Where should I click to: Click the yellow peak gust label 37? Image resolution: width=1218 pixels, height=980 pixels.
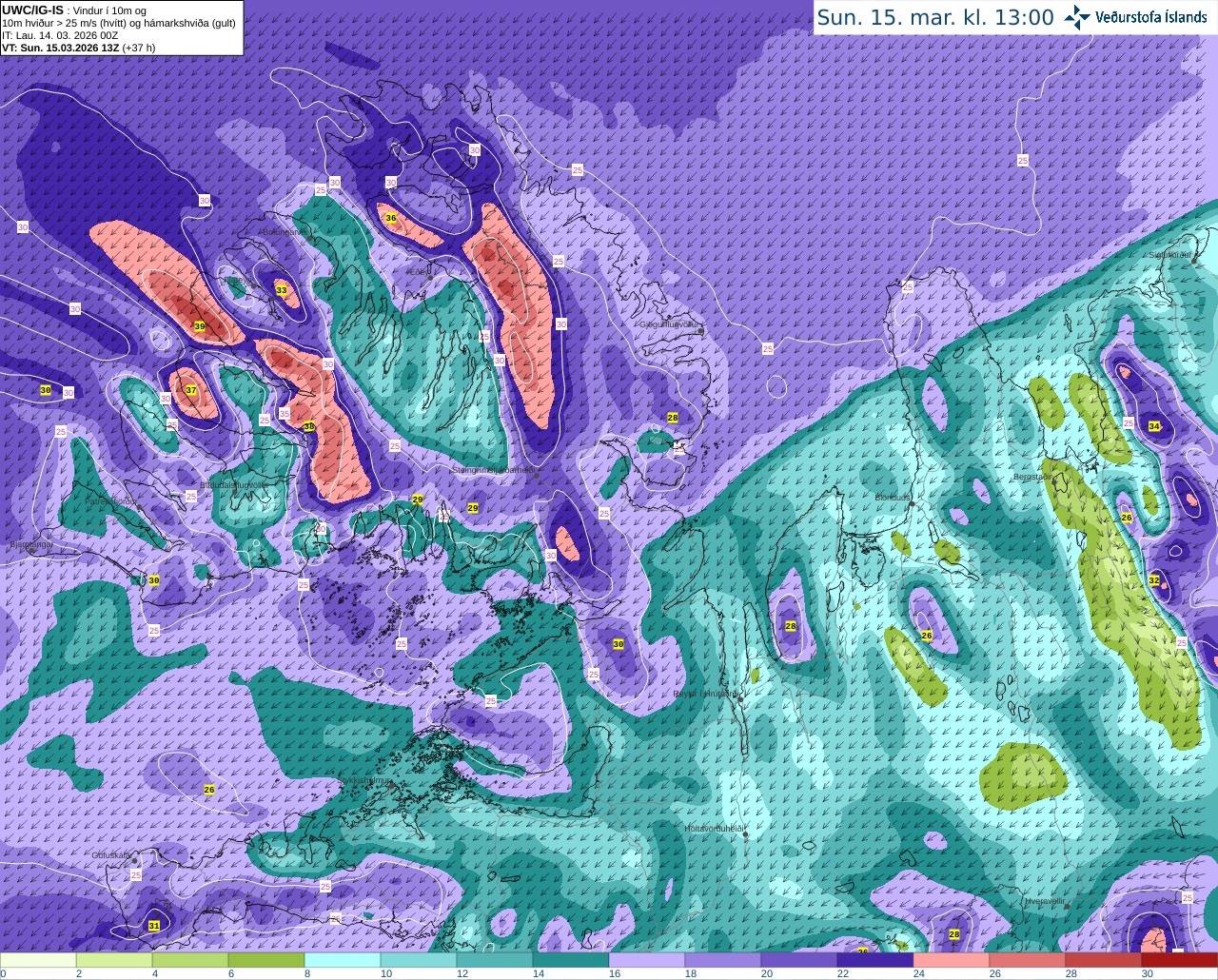[x=190, y=390]
